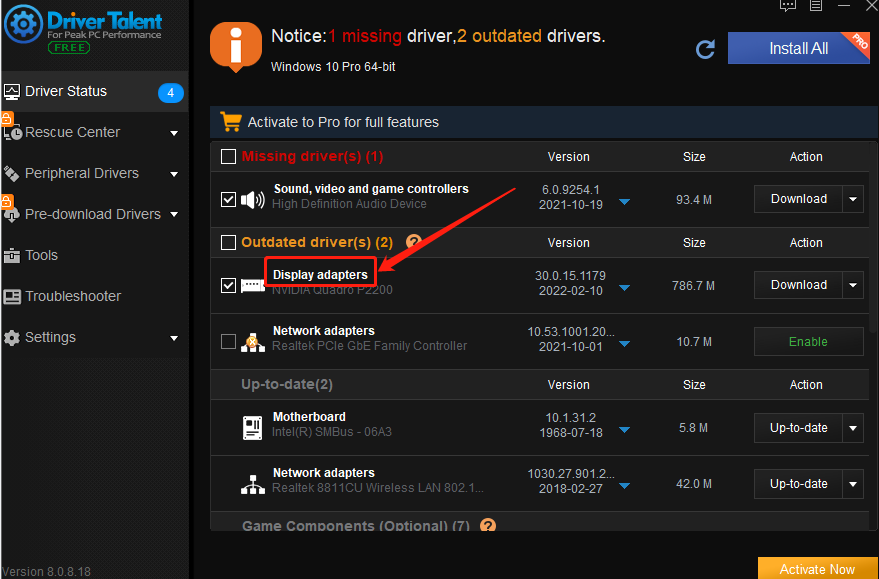Viewport: 879px width, 579px height.
Task: Uncheck the NVIDIA Quadro P2200 checkbox
Action: [228, 285]
